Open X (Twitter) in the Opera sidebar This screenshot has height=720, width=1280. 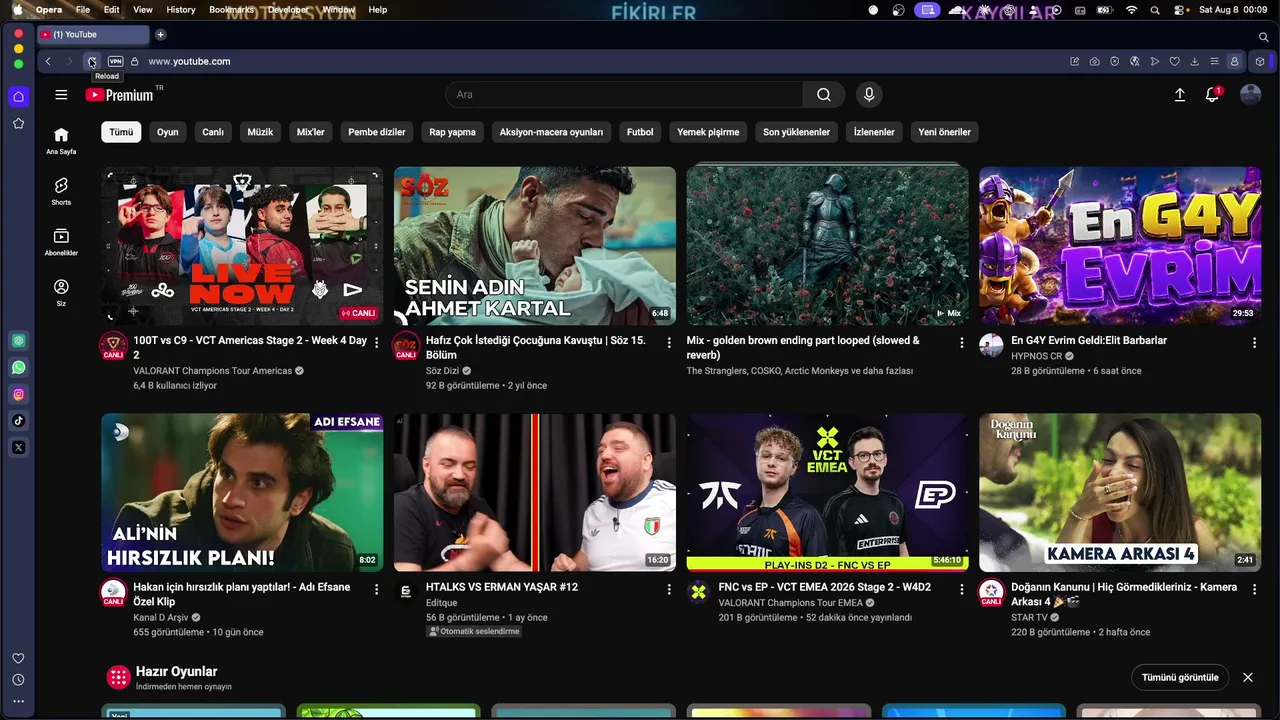coord(18,447)
